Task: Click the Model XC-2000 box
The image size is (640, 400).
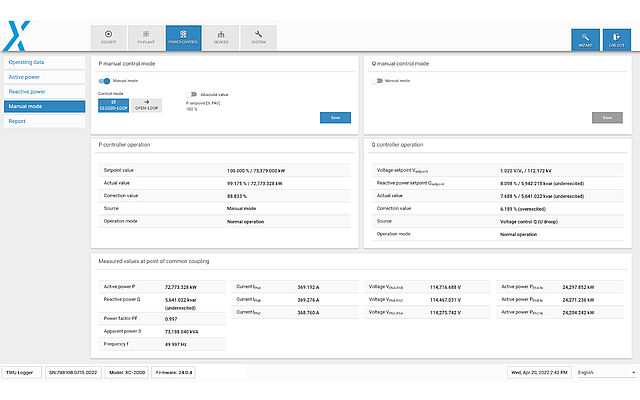Action: click(127, 372)
